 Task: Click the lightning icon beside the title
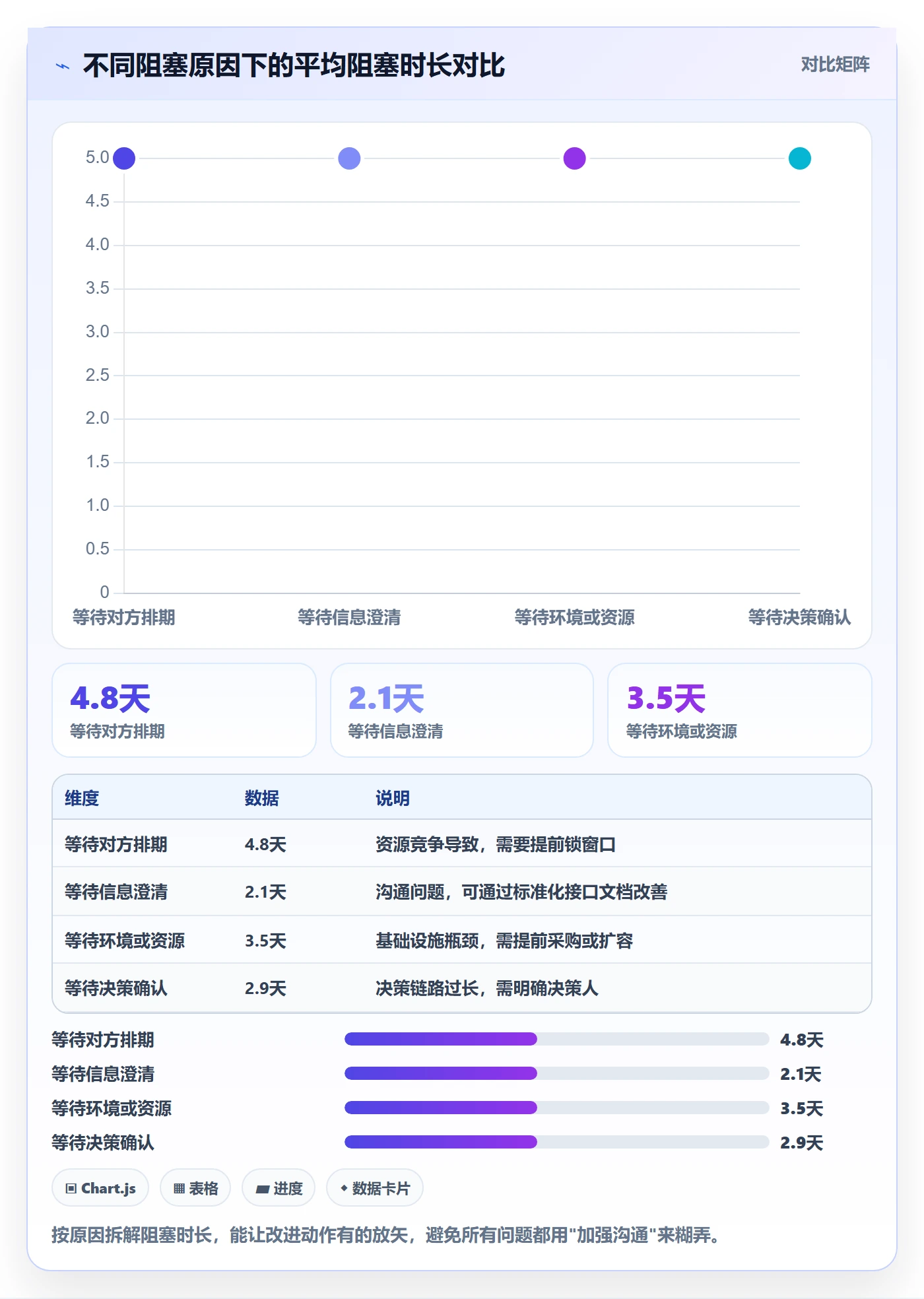(x=63, y=66)
